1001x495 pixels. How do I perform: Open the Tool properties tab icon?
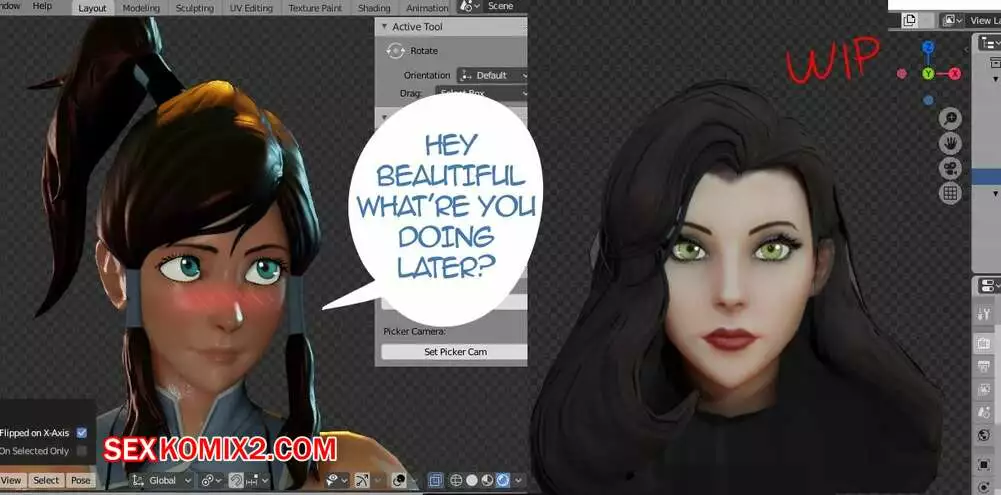coord(984,315)
